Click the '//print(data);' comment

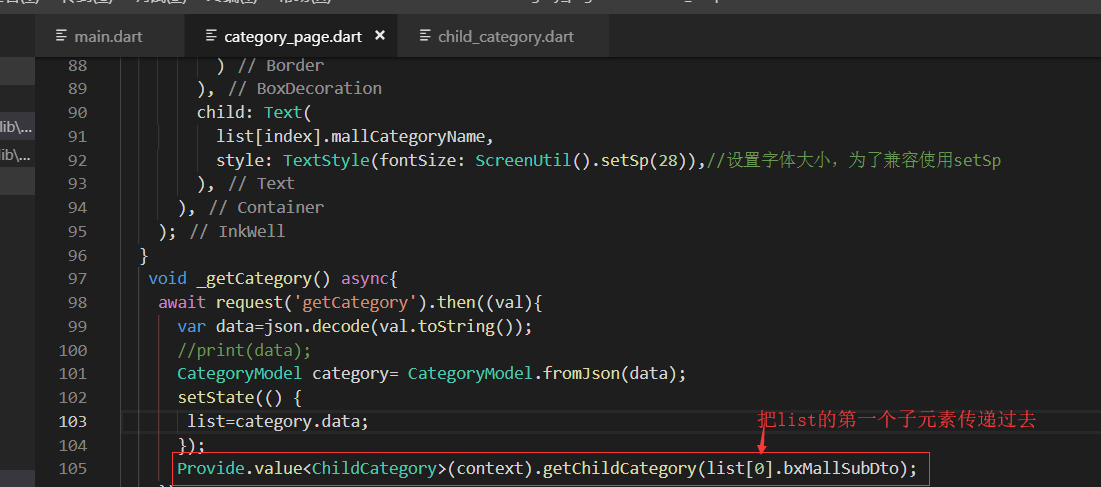[x=244, y=350]
